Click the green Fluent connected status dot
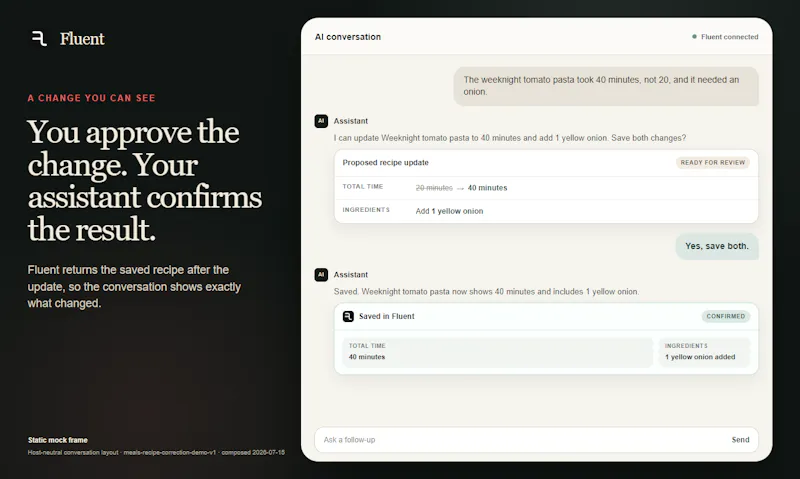 click(694, 37)
